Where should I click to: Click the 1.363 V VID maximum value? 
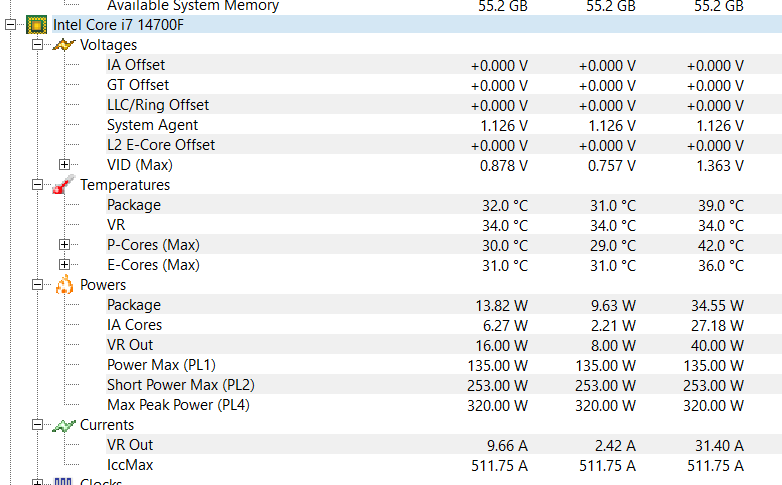(720, 166)
